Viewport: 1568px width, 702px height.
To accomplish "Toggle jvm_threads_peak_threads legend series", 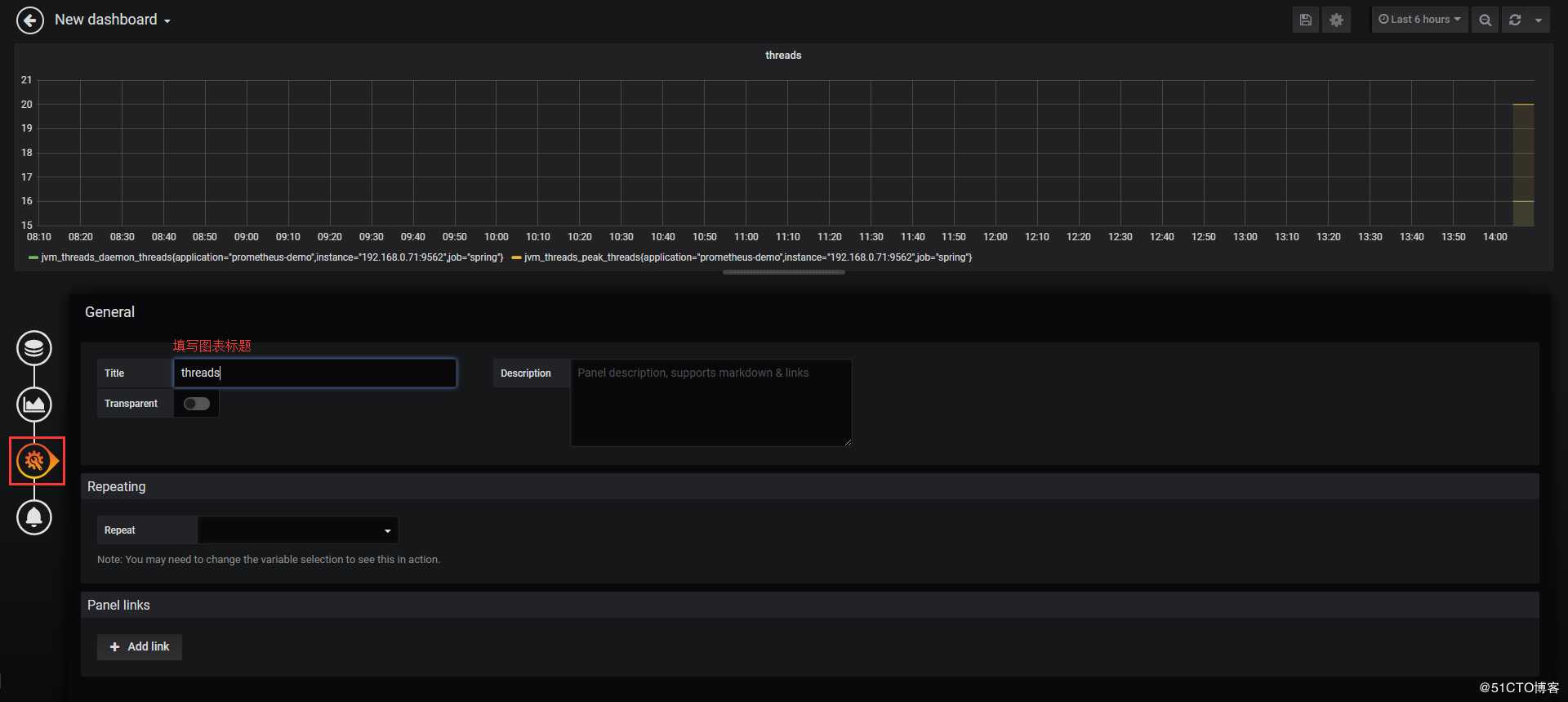I will tap(748, 257).
